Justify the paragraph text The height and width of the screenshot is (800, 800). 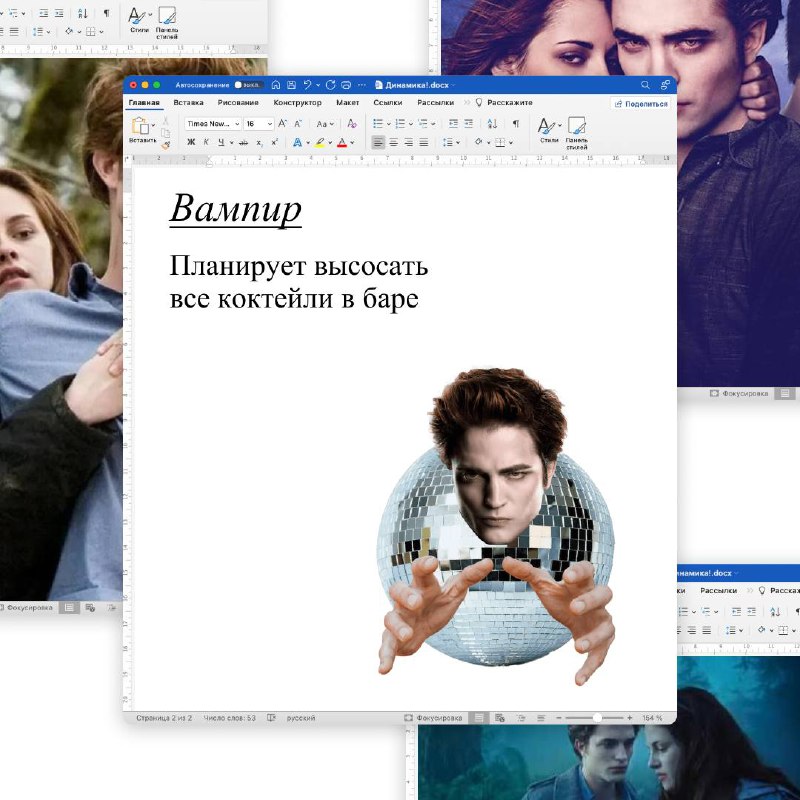423,142
